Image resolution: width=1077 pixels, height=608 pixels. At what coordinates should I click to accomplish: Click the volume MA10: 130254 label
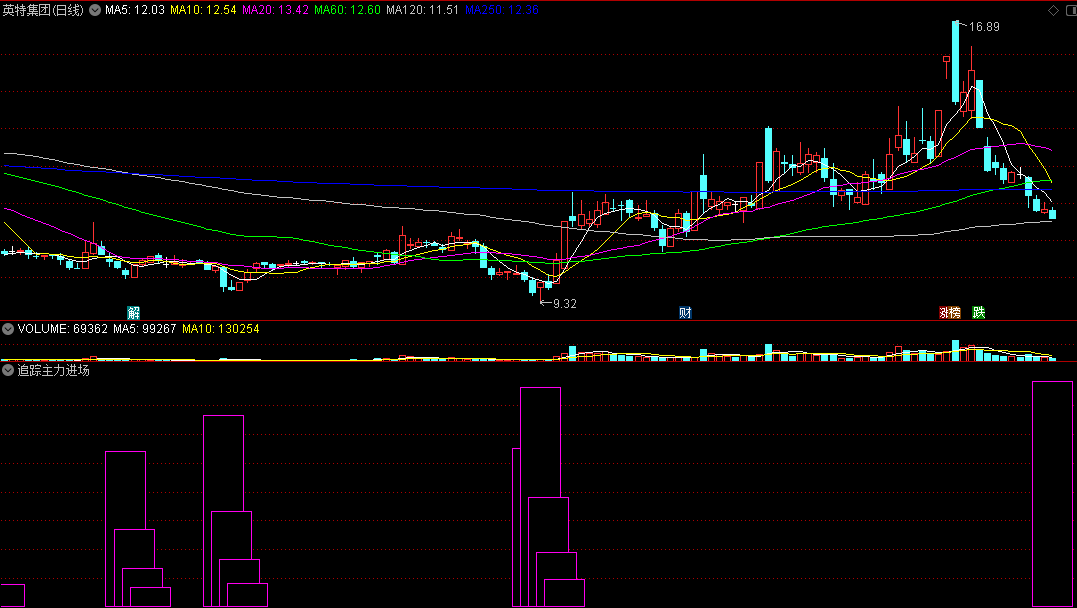(x=220, y=329)
